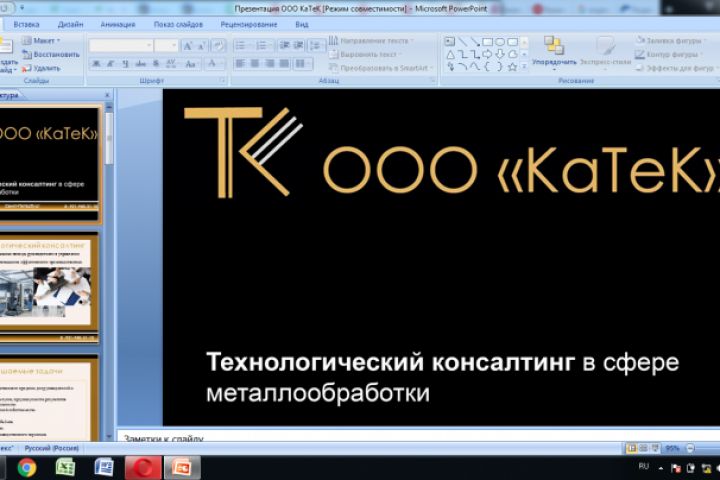This screenshot has width=720, height=480.
Task: Open the Insert (Вставка) tab
Action: (x=26, y=24)
